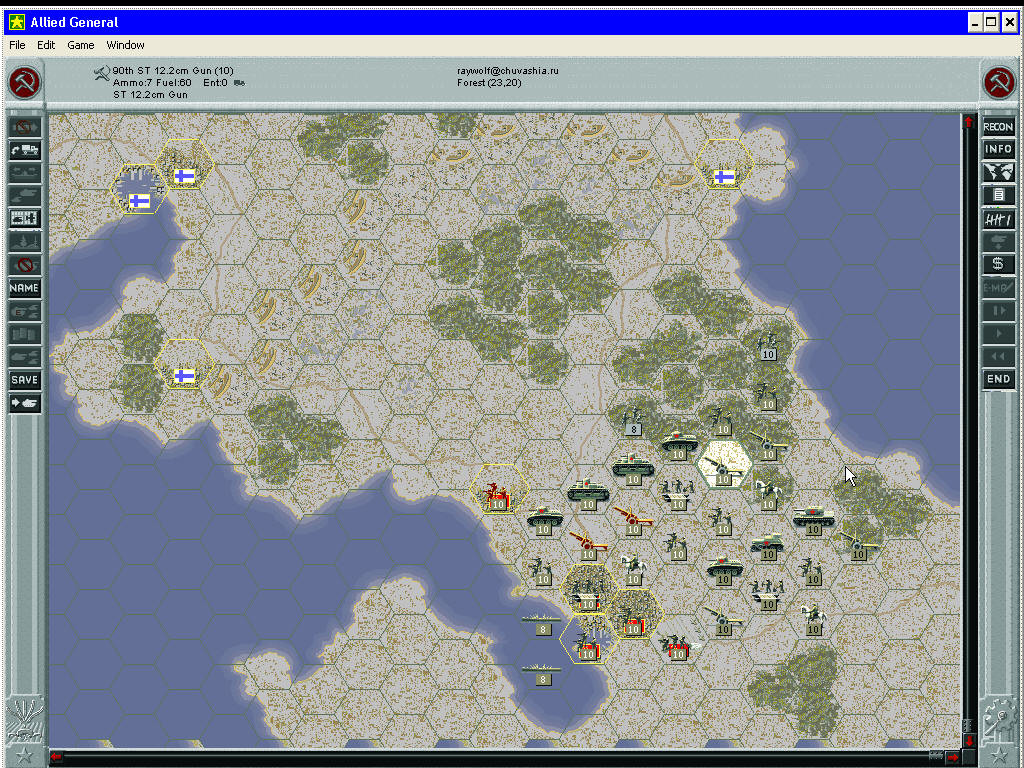Open the world strategic map icon

coord(998,172)
